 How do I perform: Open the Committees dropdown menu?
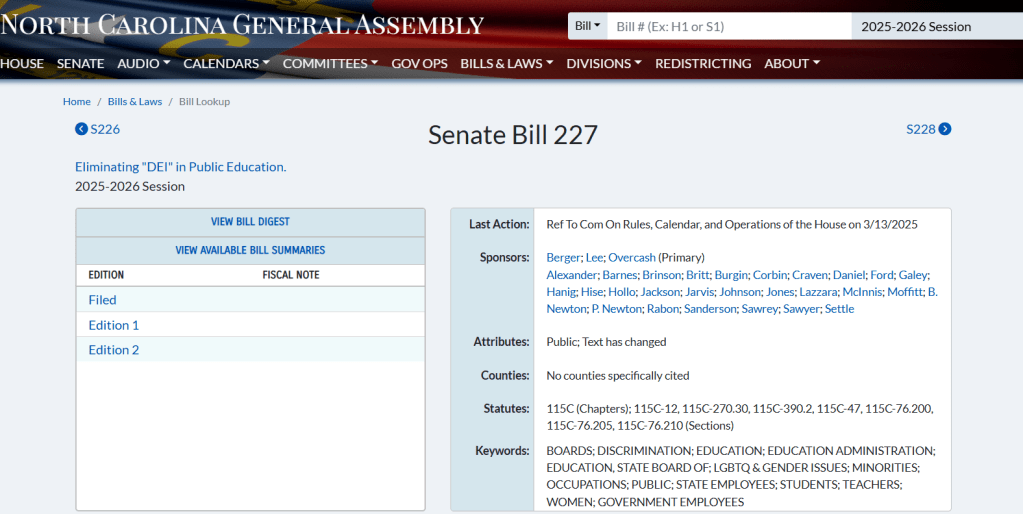(x=330, y=63)
